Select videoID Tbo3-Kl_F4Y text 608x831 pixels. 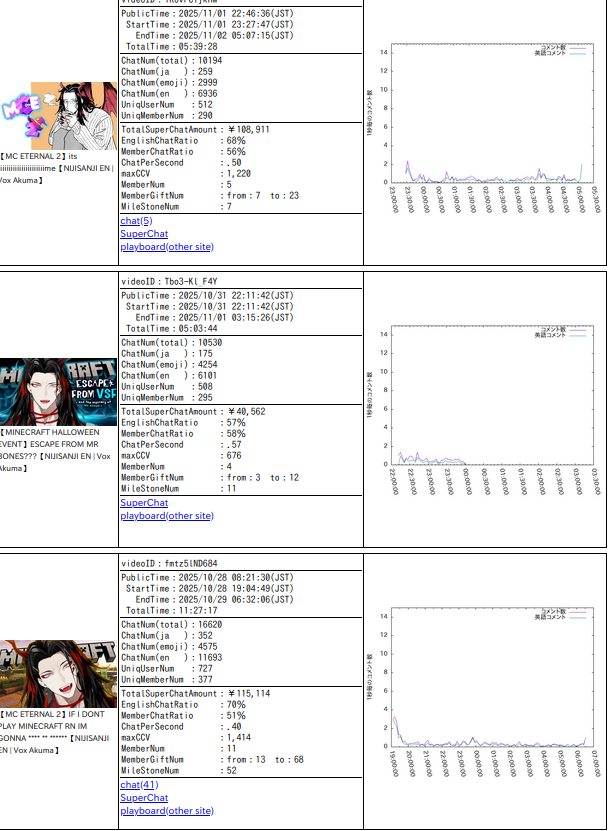(x=169, y=281)
